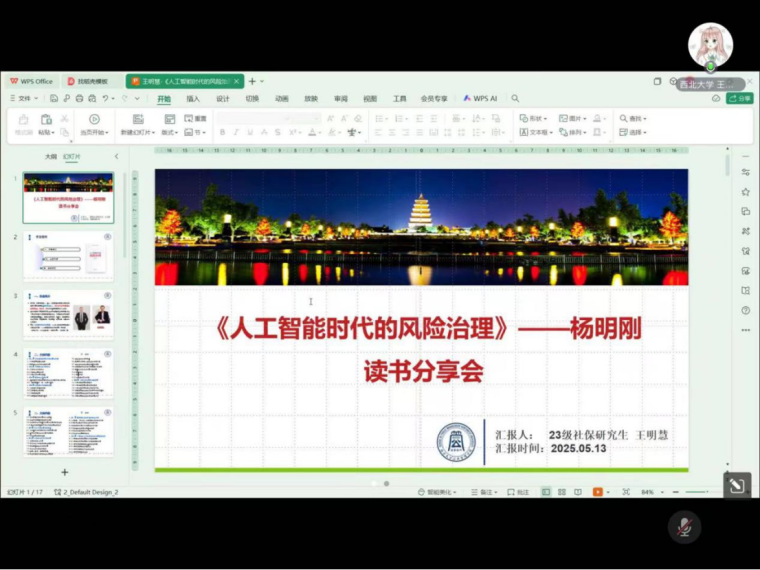
Task: Open the Layout dropdown menu
Action: [x=169, y=132]
